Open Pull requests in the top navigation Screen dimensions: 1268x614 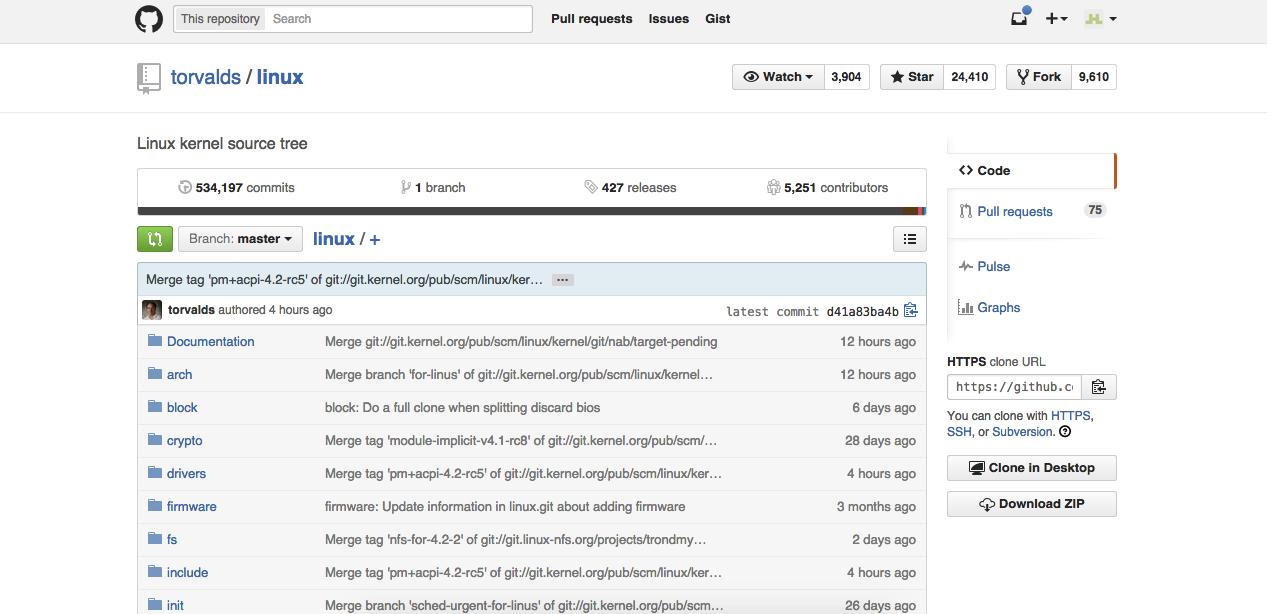point(592,19)
